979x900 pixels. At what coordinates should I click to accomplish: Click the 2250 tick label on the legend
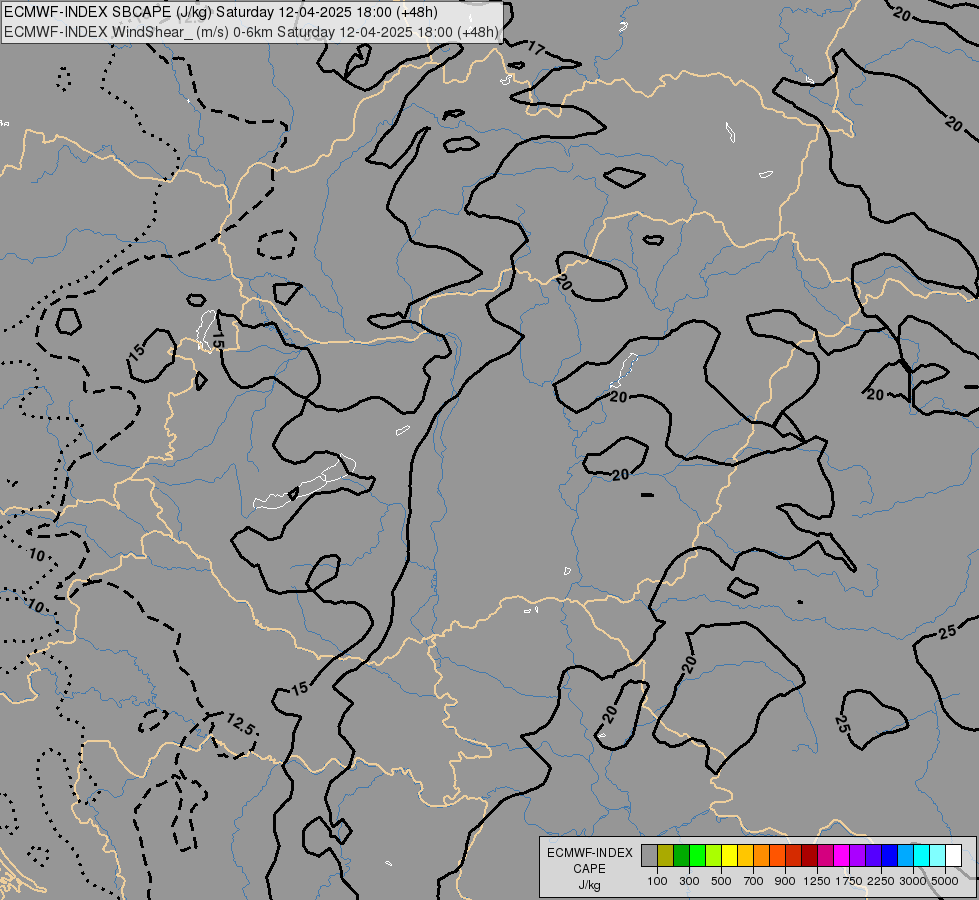[x=881, y=881]
